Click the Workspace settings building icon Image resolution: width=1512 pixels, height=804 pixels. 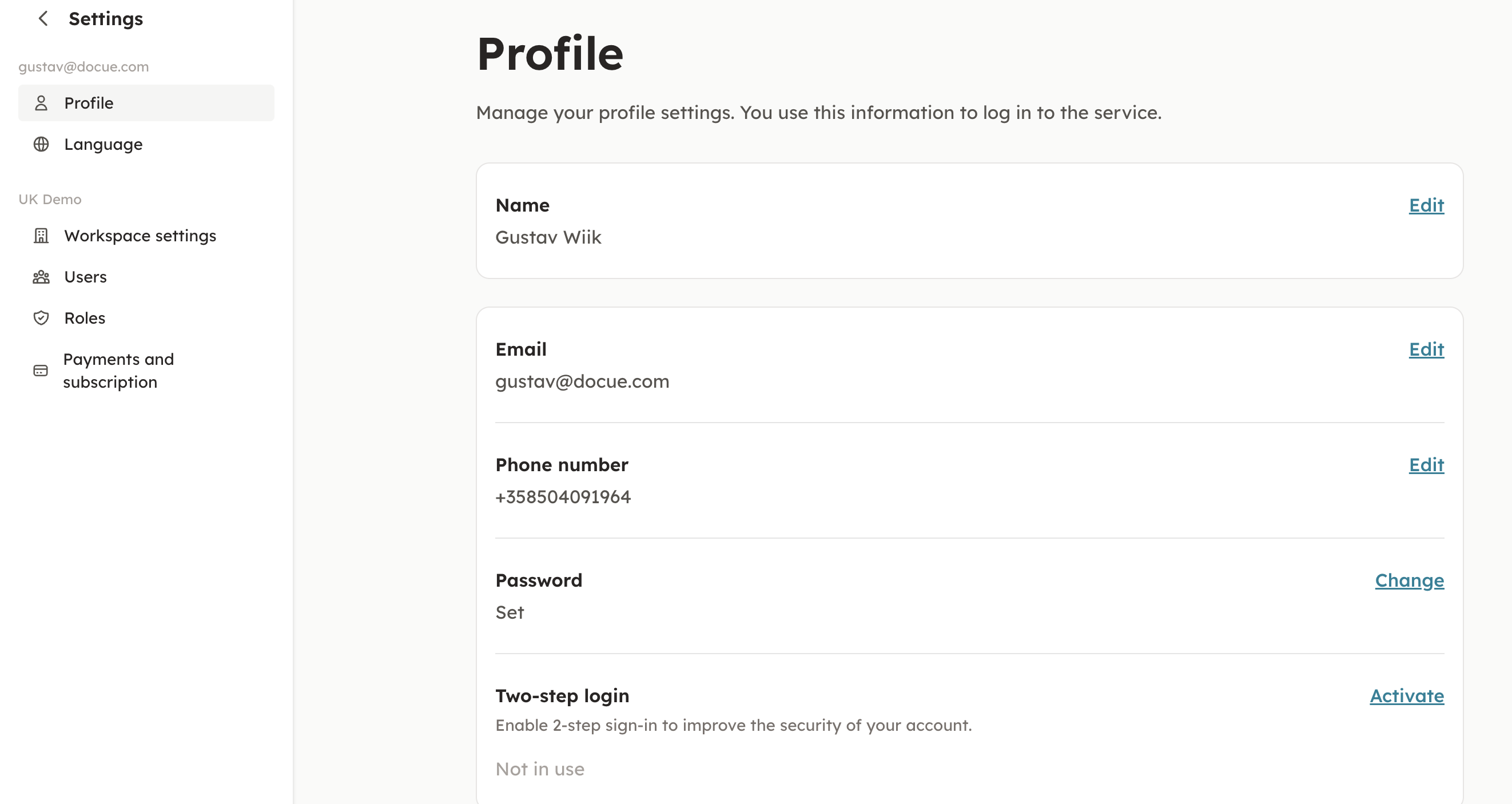(41, 236)
